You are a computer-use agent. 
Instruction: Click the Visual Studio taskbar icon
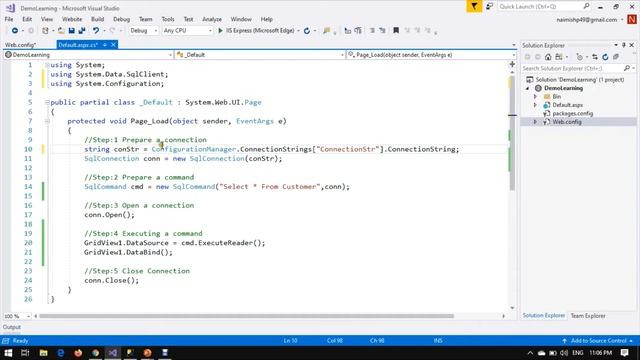click(113, 352)
